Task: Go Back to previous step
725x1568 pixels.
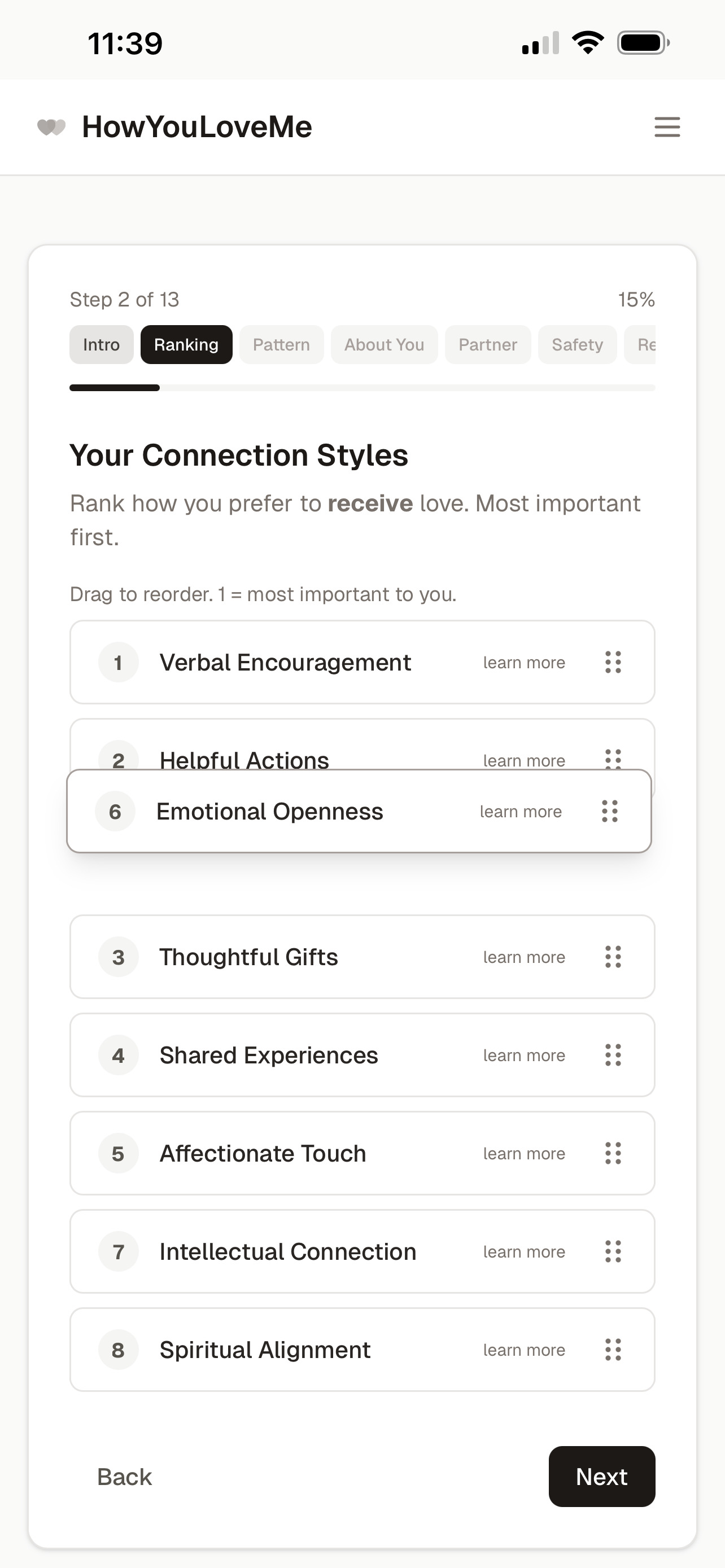Action: pos(124,1477)
